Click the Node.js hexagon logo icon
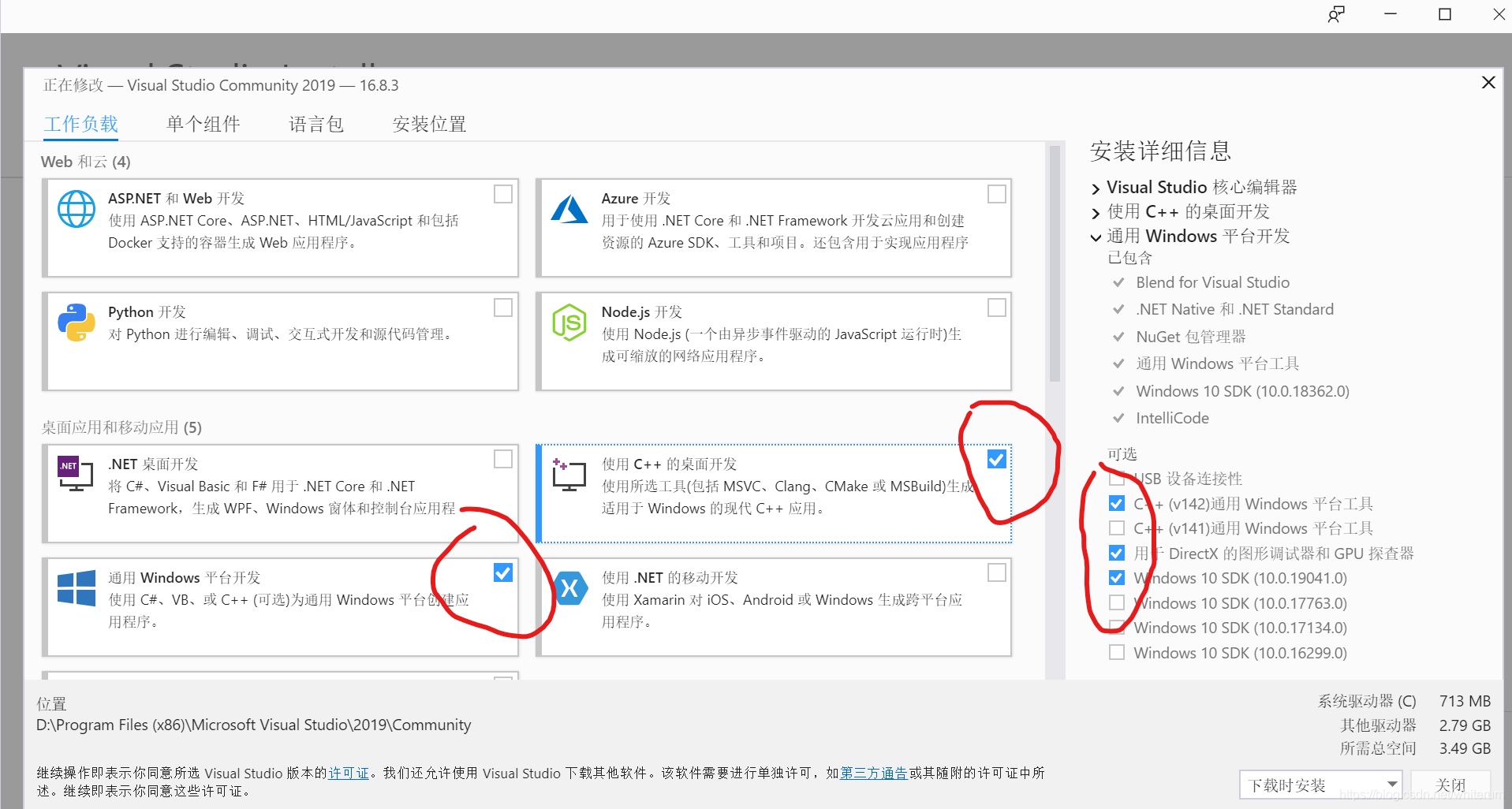 (569, 322)
